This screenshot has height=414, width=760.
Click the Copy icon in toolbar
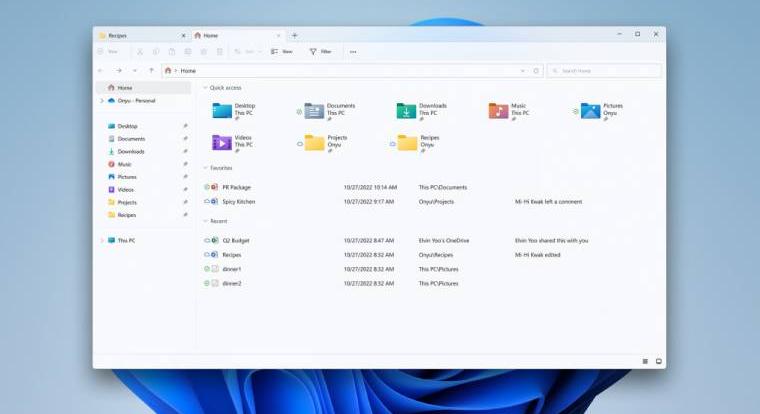point(156,51)
